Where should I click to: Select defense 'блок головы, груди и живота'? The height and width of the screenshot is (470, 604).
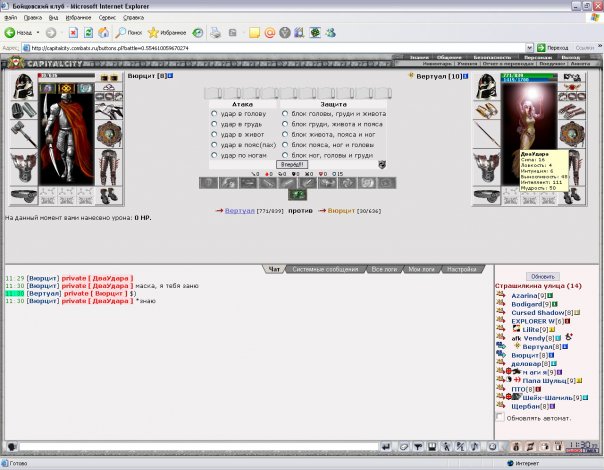[285, 114]
